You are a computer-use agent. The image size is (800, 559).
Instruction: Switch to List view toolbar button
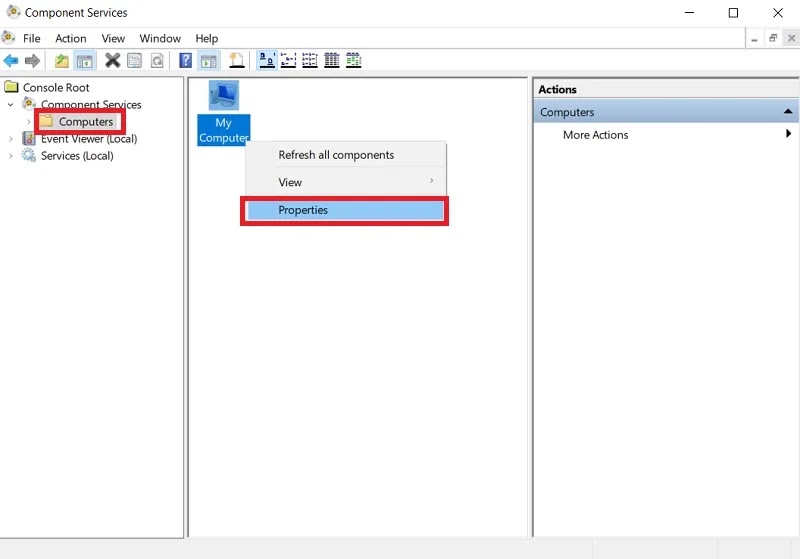tap(310, 60)
